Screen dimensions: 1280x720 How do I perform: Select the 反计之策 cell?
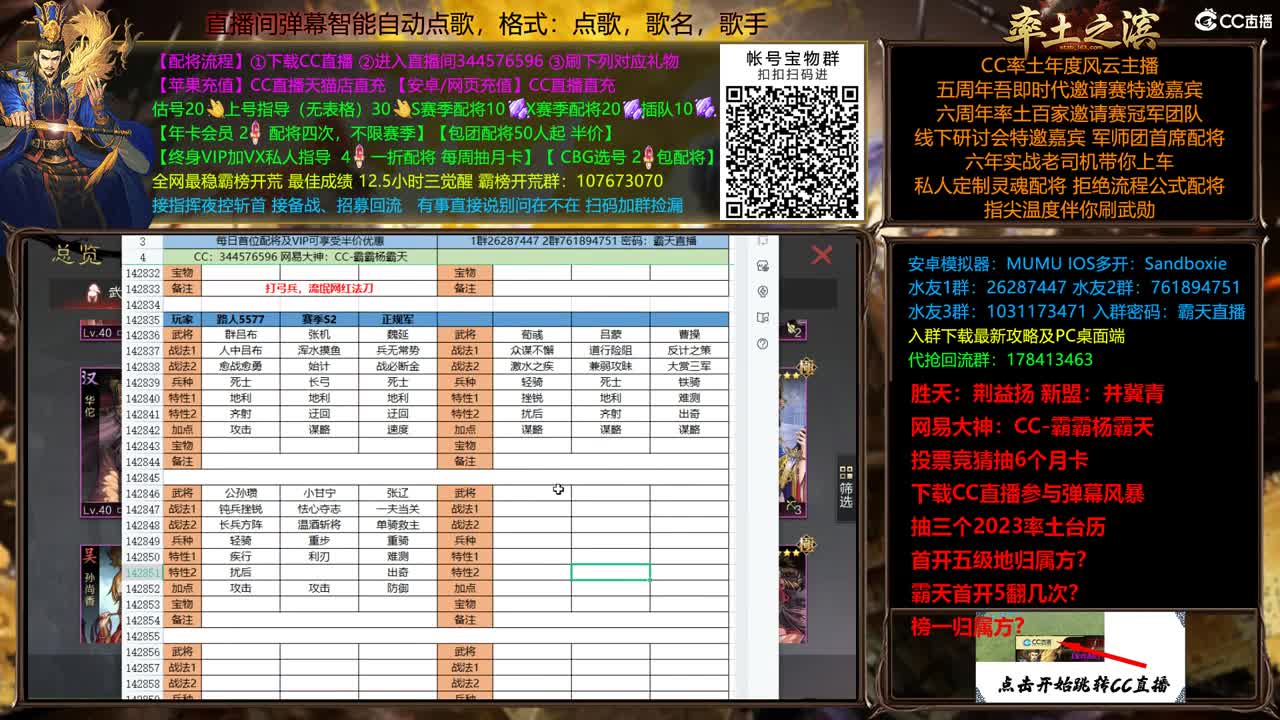point(689,351)
